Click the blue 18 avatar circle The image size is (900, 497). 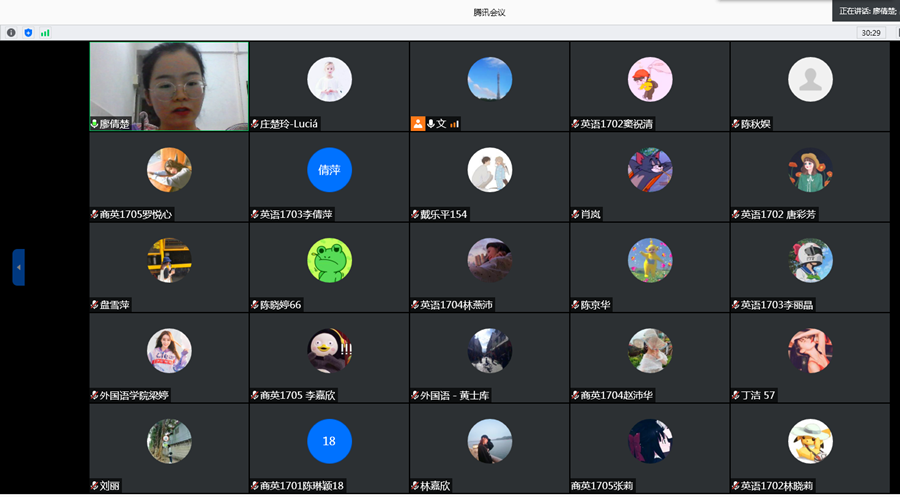coord(329,441)
